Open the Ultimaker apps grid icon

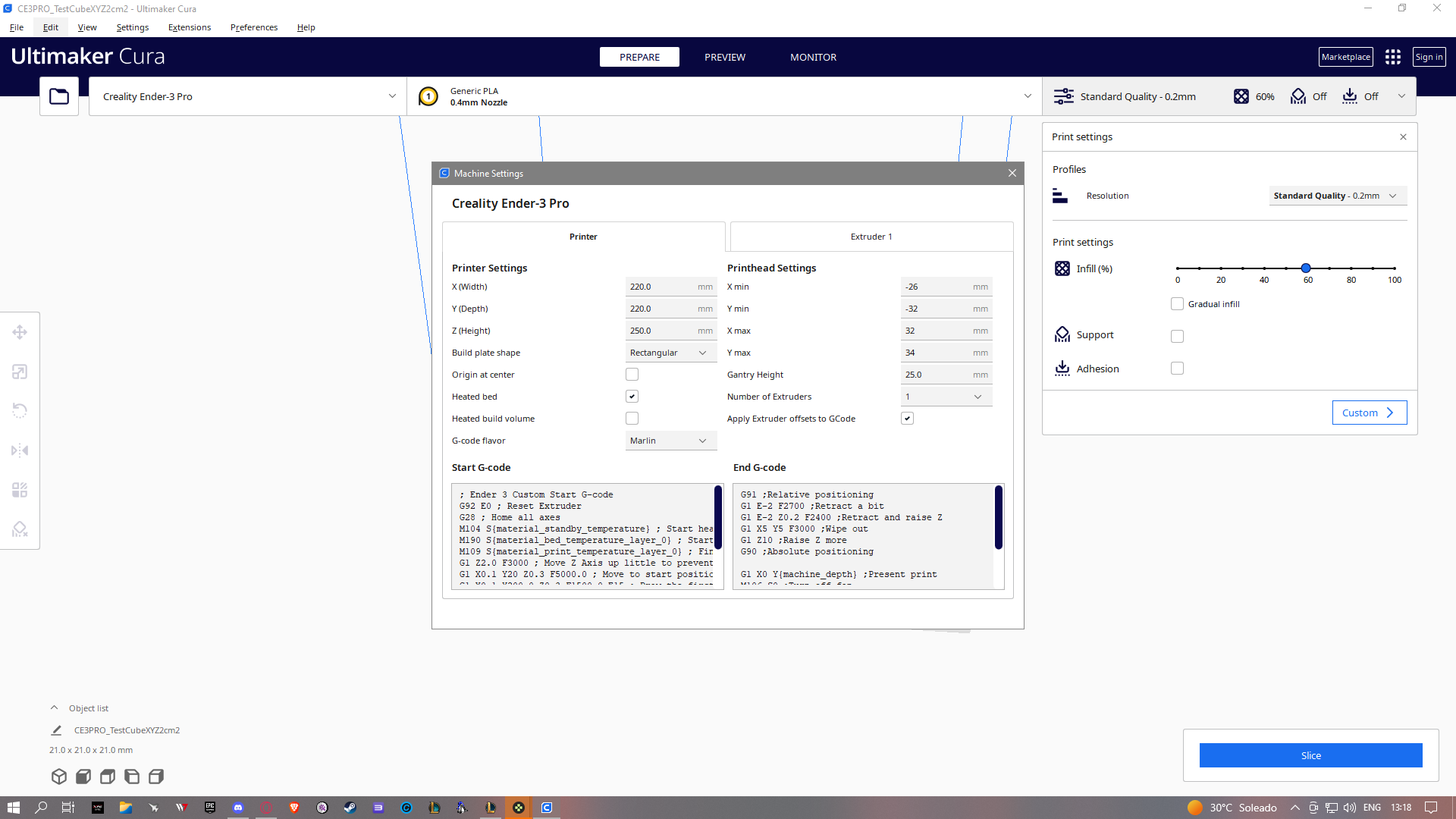[x=1392, y=57]
